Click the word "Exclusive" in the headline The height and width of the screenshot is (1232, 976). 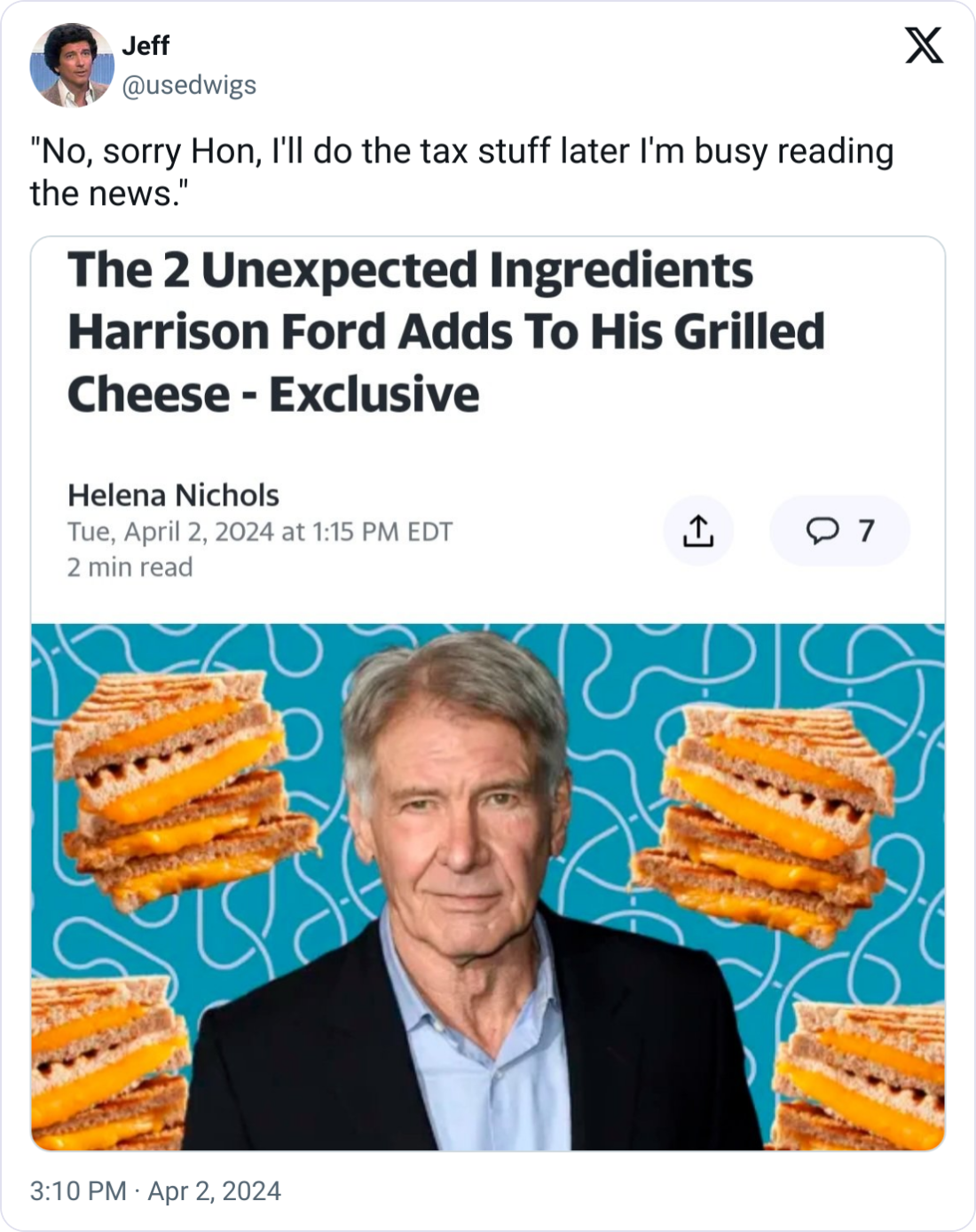coord(374,394)
